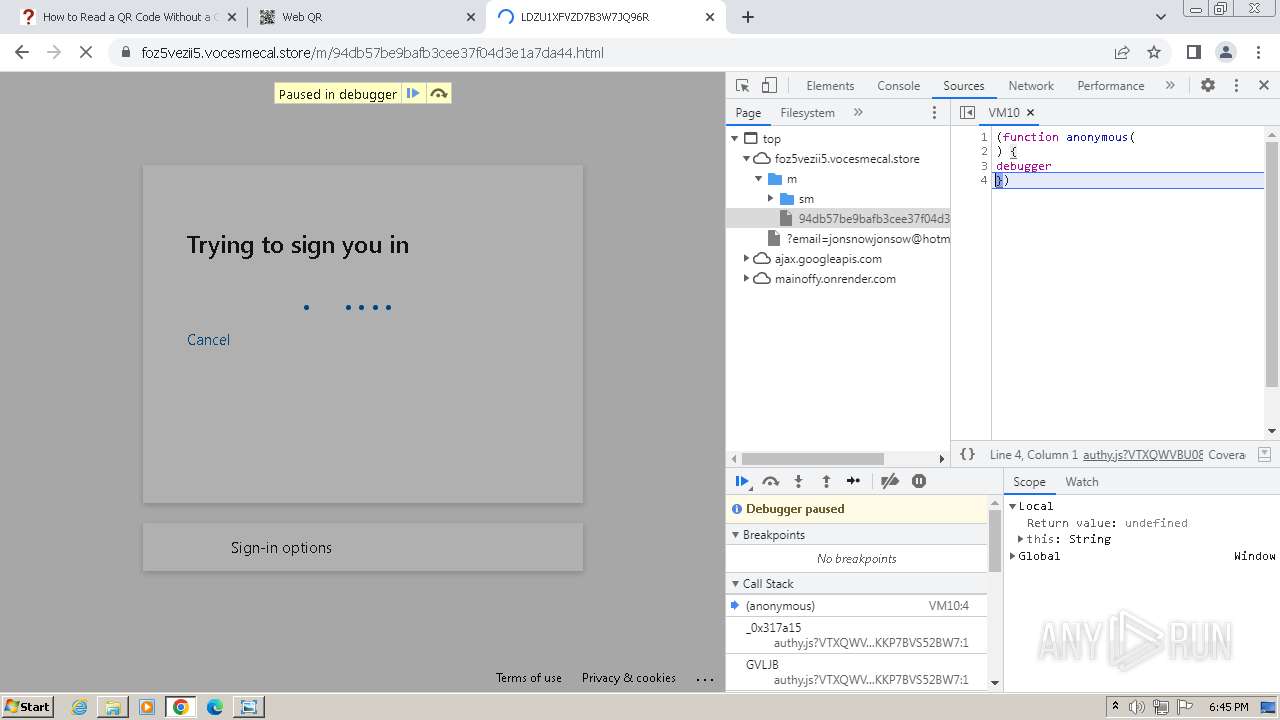Click the Step debugger button
1280x720 pixels.
[x=853, y=481]
